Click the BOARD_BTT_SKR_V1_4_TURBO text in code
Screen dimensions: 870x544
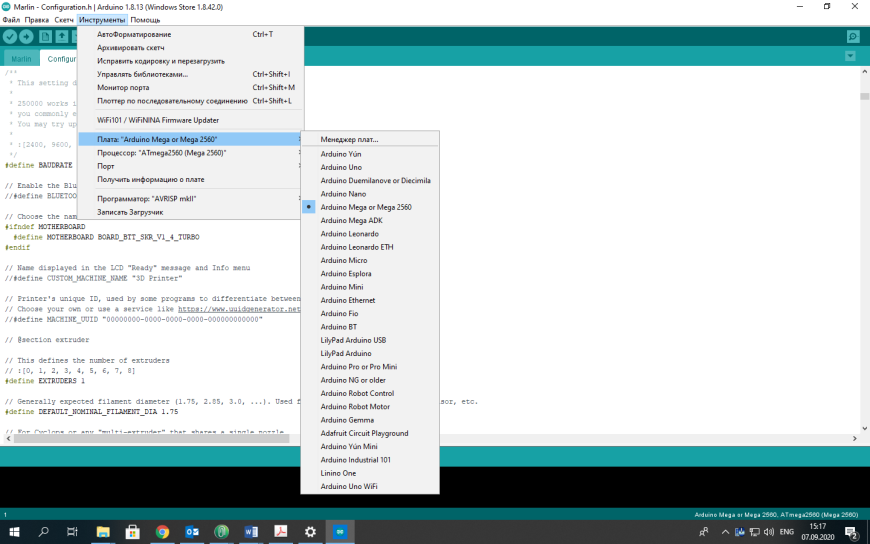(x=148, y=237)
